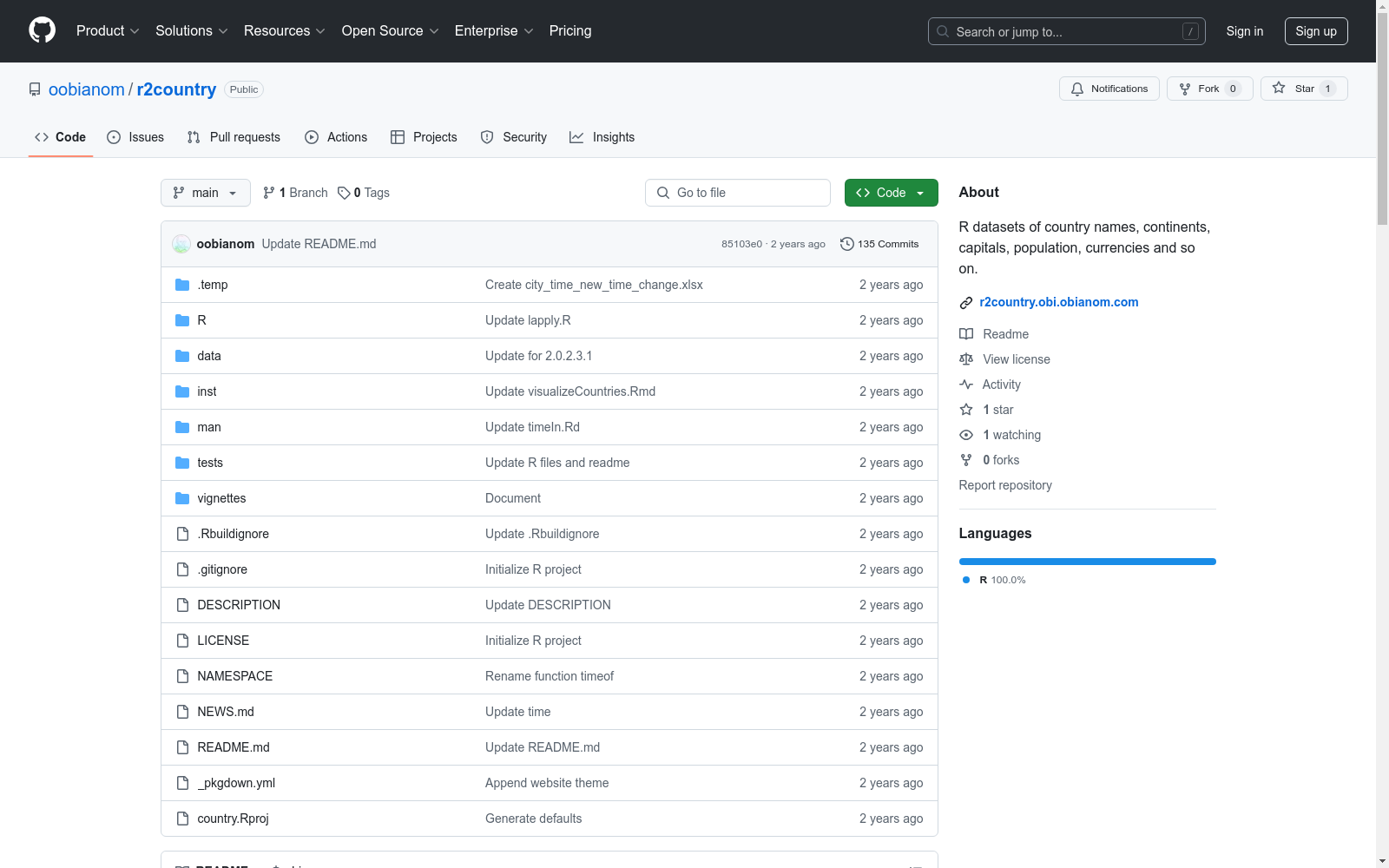Image resolution: width=1389 pixels, height=868 pixels.
Task: Star the r2country repository
Action: [1304, 89]
